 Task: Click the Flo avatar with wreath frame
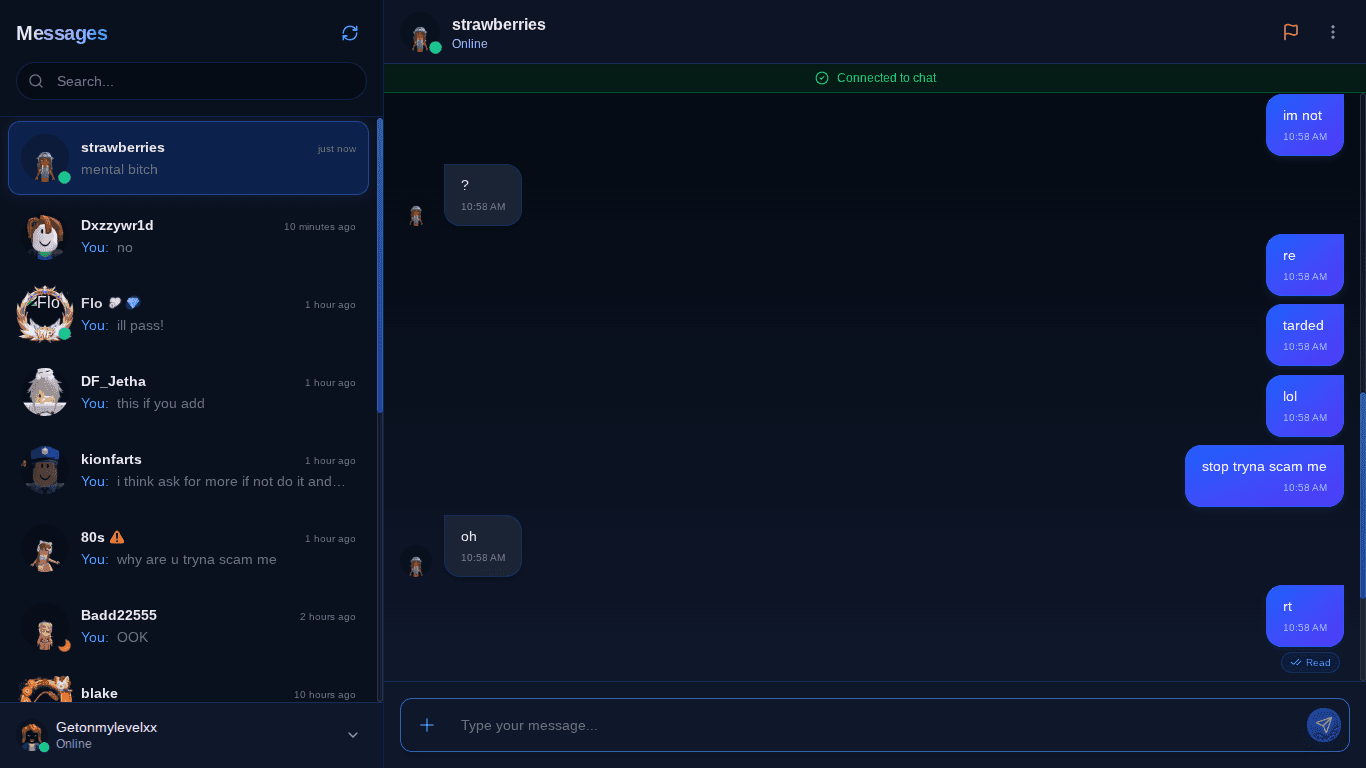pyautogui.click(x=45, y=314)
